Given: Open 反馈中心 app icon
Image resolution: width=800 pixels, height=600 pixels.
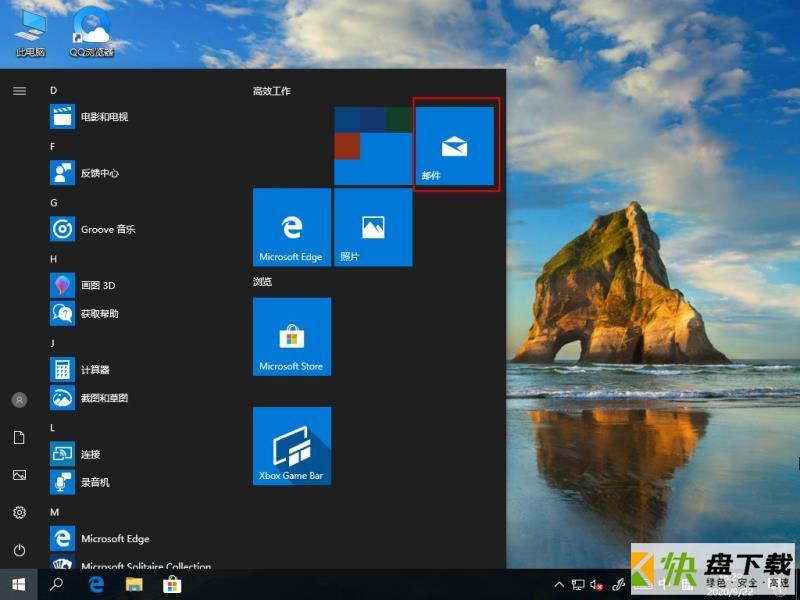Looking at the screenshot, I should point(63,172).
